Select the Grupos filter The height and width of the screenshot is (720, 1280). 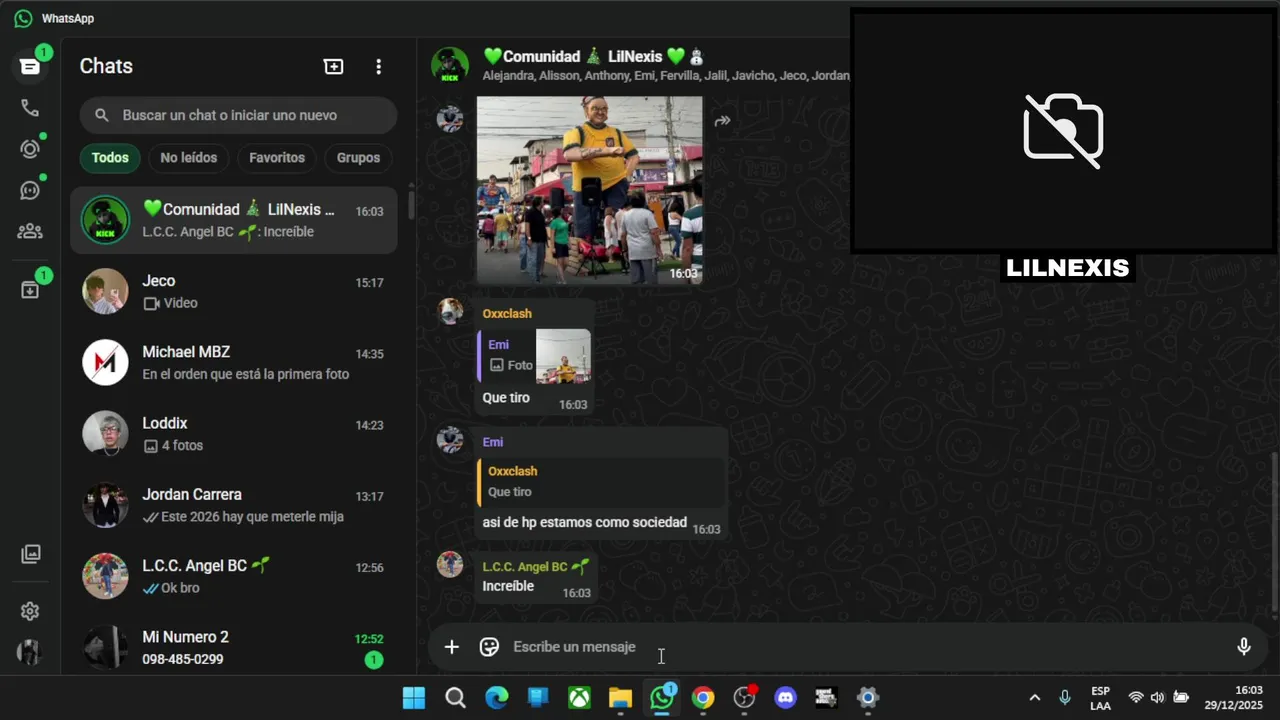click(358, 157)
